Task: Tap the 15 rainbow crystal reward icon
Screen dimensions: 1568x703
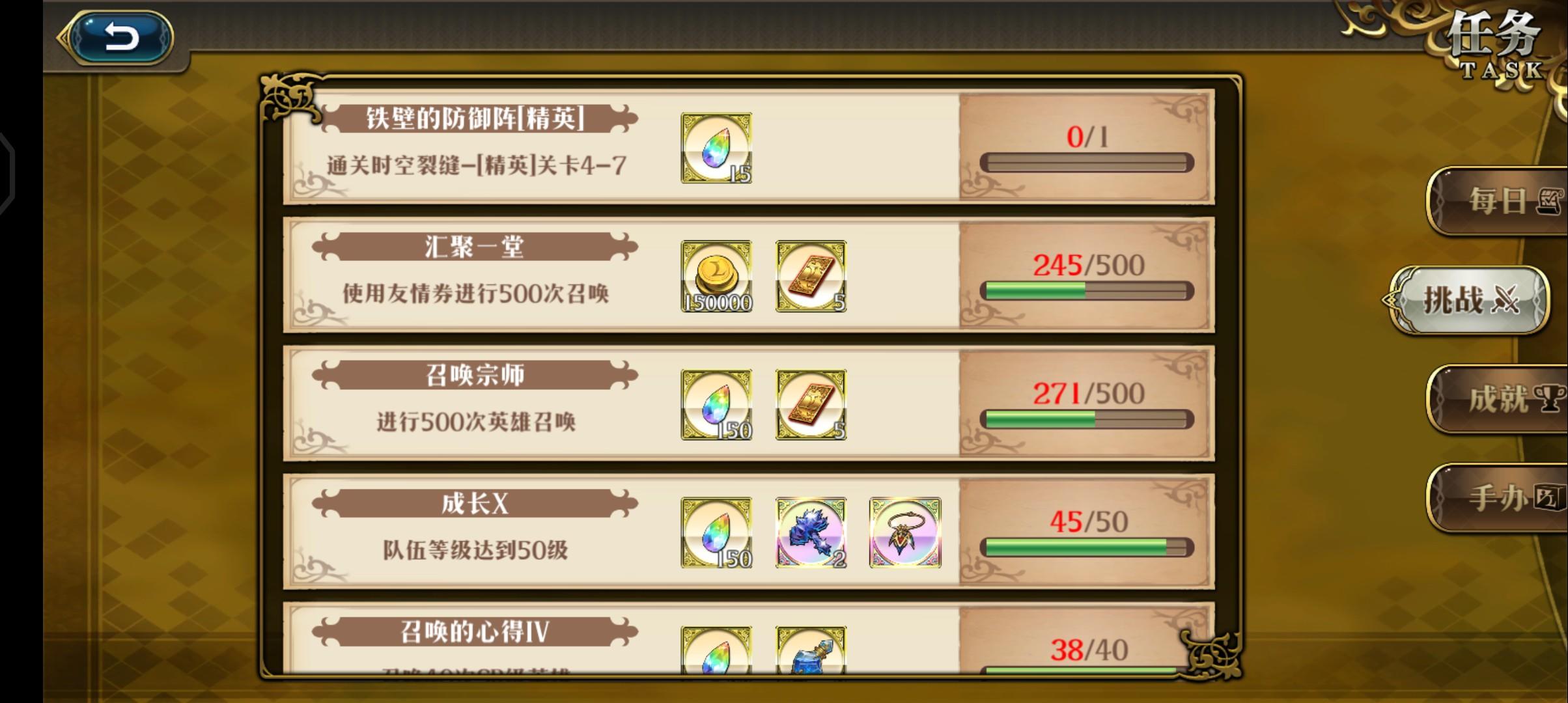Action: (x=716, y=148)
